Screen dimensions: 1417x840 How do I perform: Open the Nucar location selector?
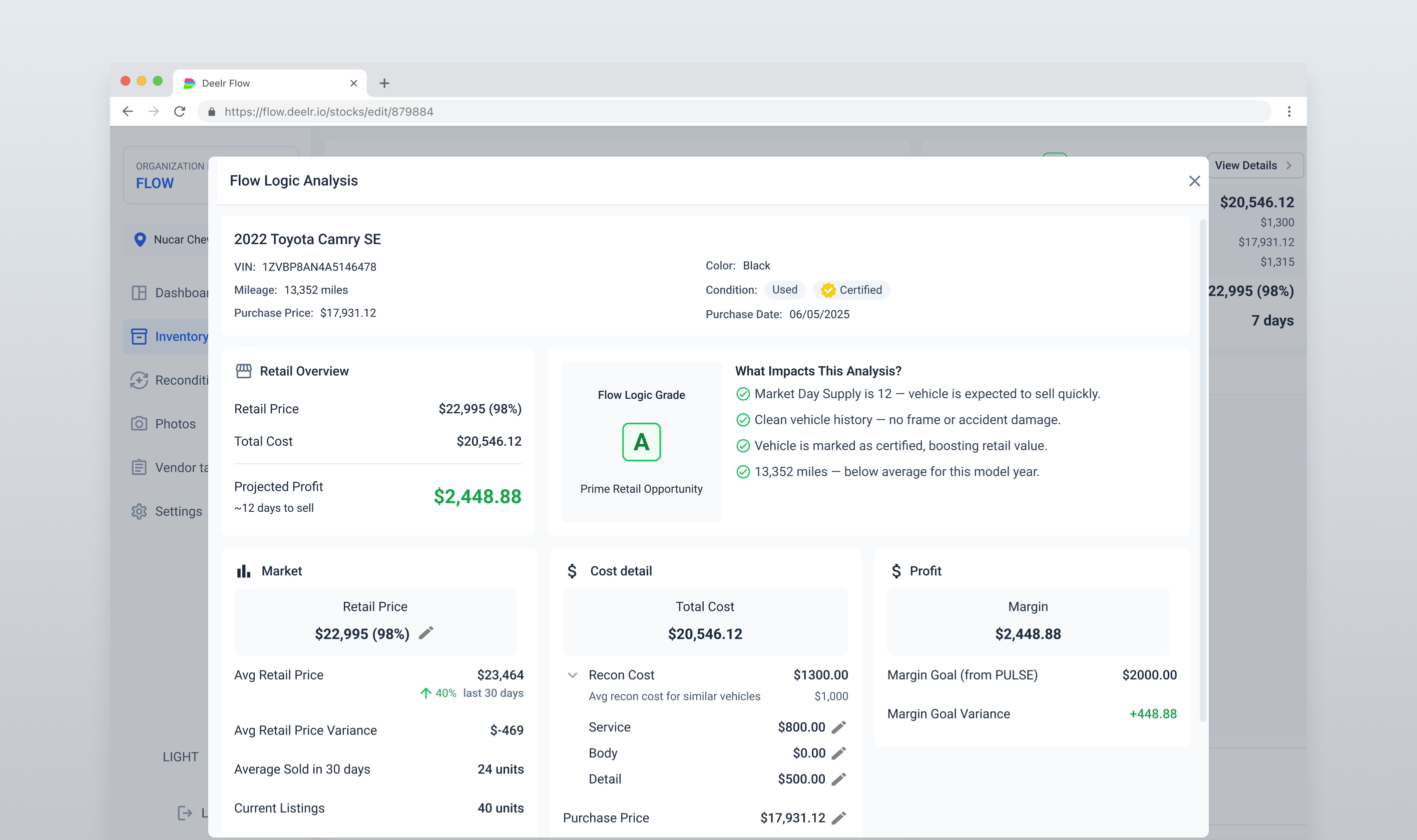tap(170, 240)
